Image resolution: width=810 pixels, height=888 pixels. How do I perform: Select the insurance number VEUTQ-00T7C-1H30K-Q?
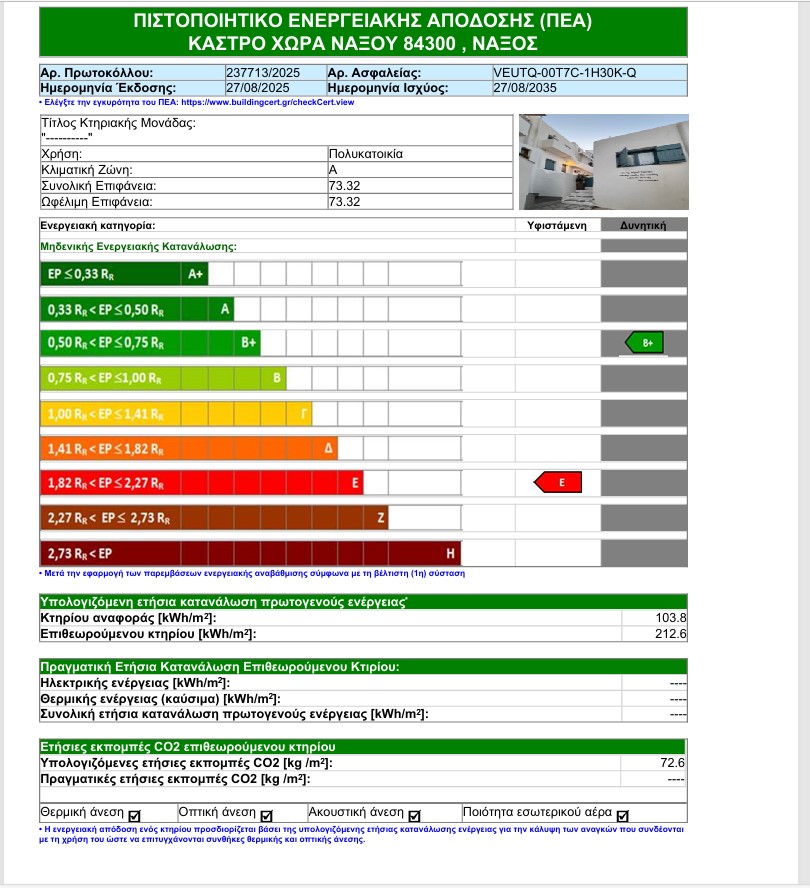(x=565, y=73)
